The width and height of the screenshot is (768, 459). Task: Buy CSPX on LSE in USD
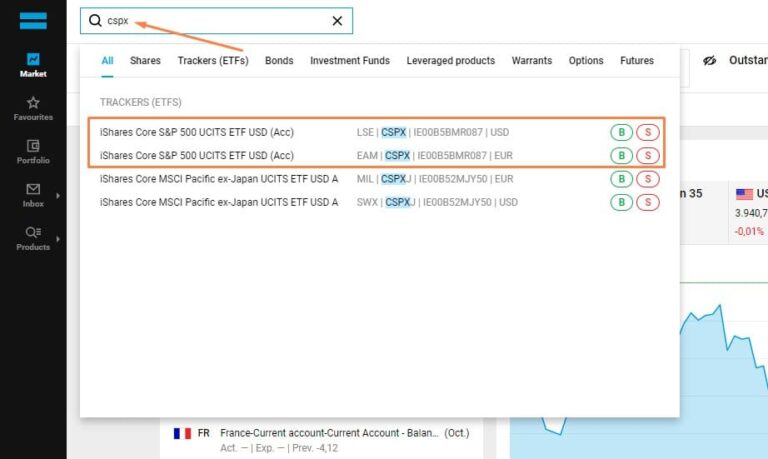point(621,132)
